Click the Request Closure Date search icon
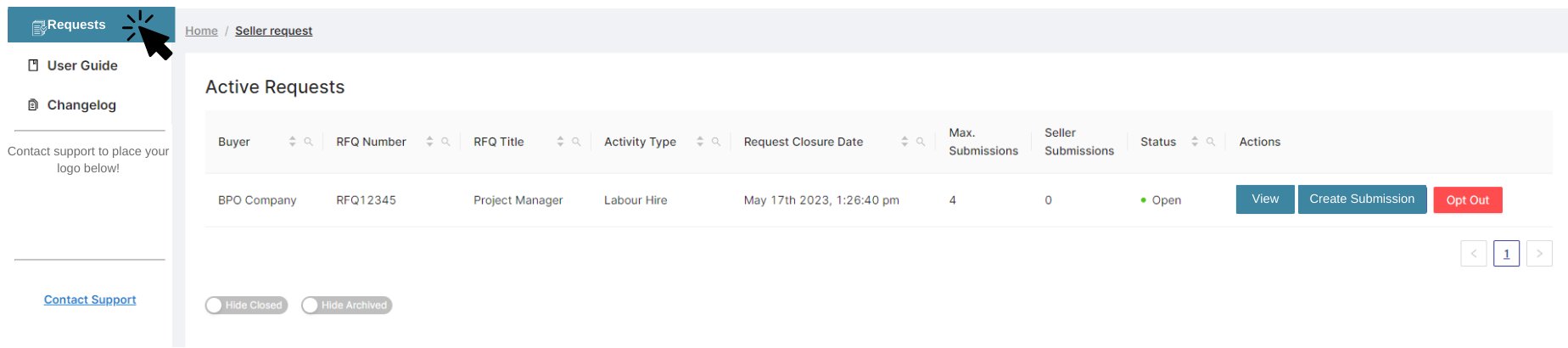This screenshot has height=348, width=1568. coord(921,142)
